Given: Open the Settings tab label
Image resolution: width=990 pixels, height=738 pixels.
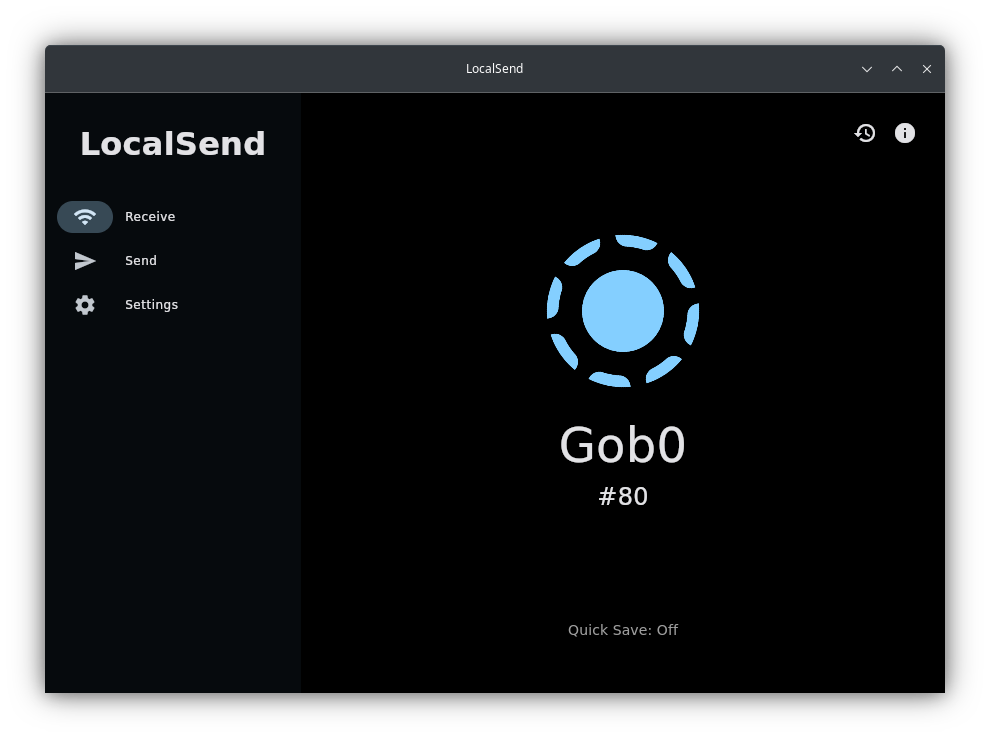Looking at the screenshot, I should [152, 305].
